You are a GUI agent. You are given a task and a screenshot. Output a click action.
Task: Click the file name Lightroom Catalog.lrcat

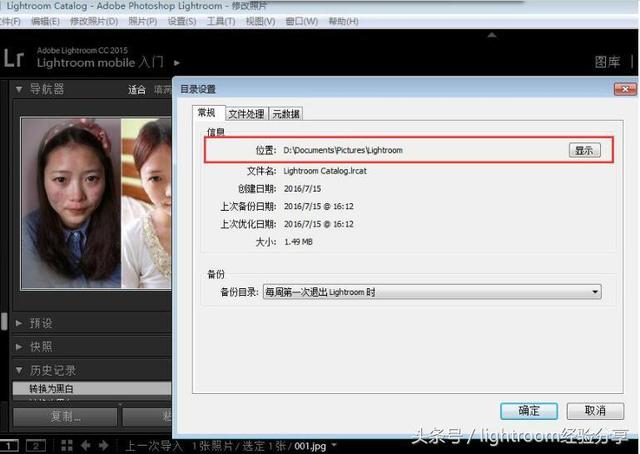click(325, 171)
